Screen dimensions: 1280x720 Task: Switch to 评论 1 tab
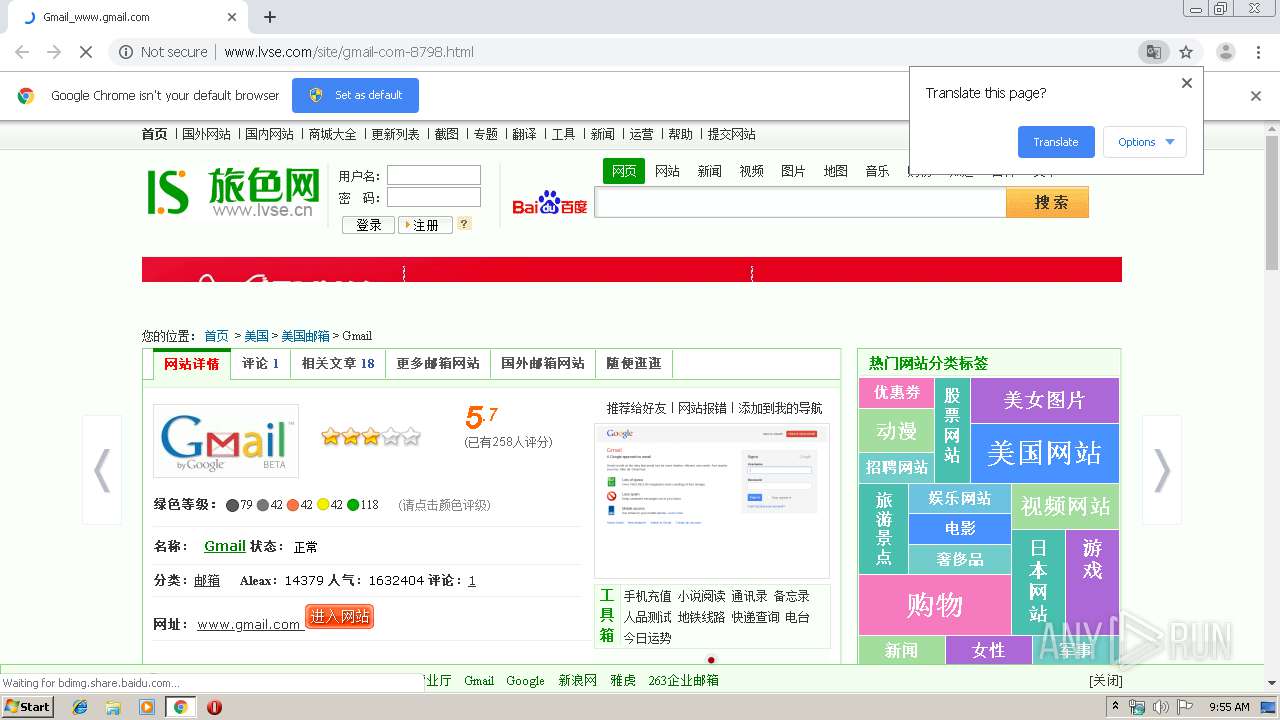click(x=260, y=364)
